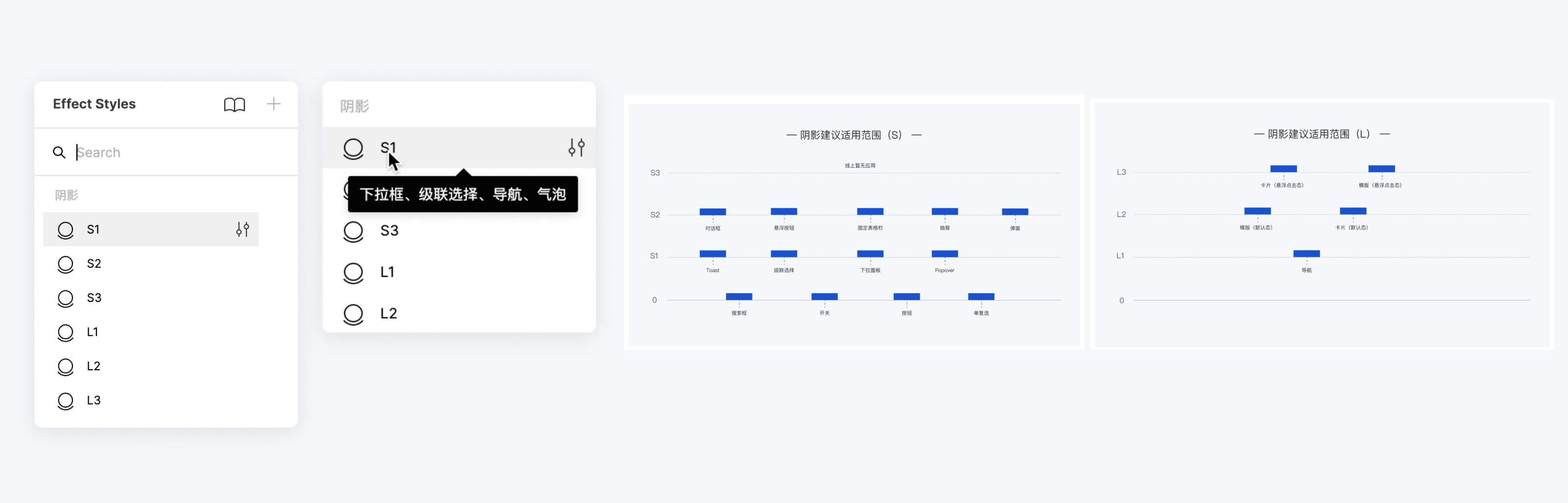Click edit-style sliders icon in Effect Styles panel
Image resolution: width=1568 pixels, height=503 pixels.
click(x=242, y=229)
